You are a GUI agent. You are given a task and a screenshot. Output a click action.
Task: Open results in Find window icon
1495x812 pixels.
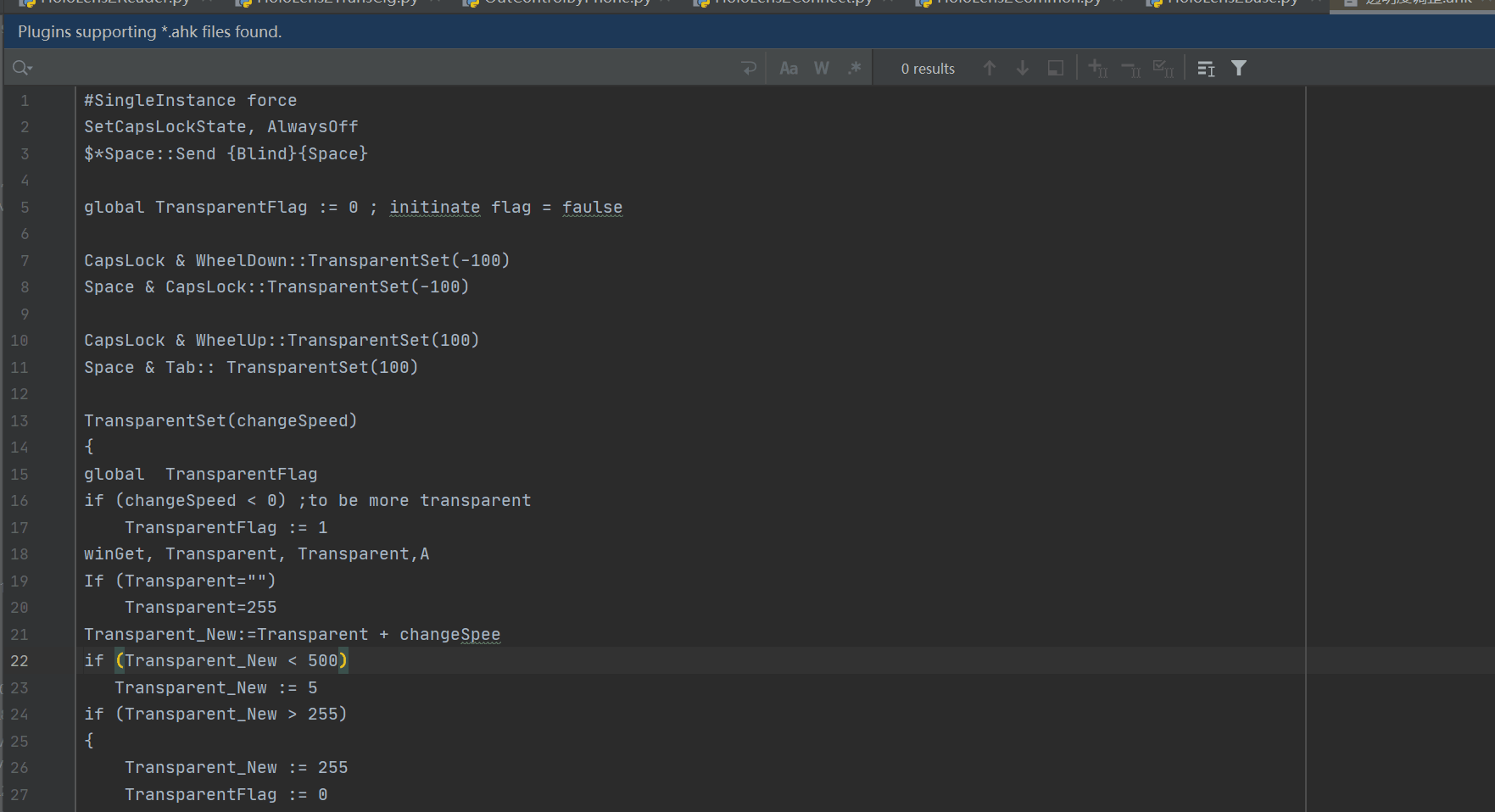click(x=1206, y=68)
